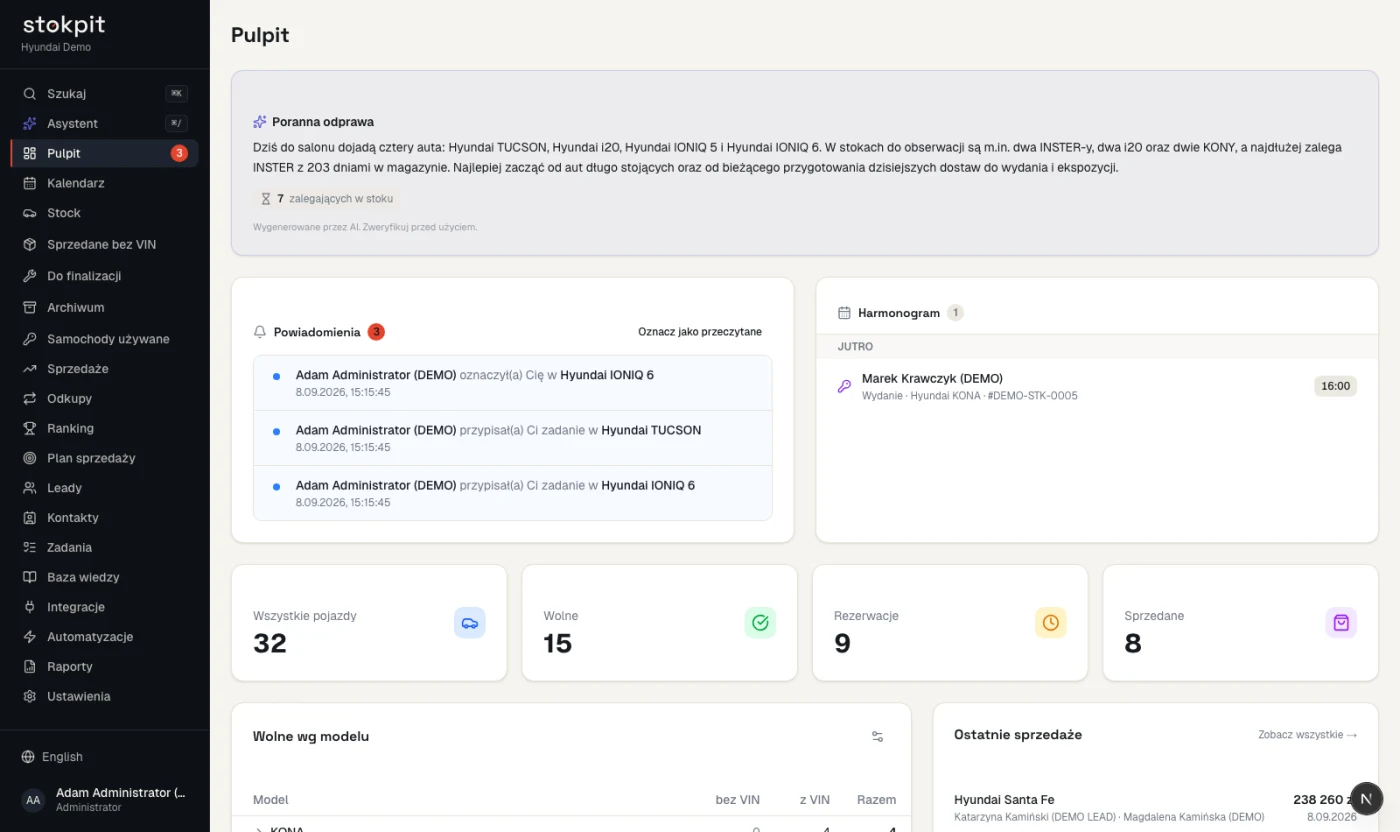This screenshot has width=1400, height=832.
Task: Open Raporty from the sidebar
Action: [x=104, y=667]
